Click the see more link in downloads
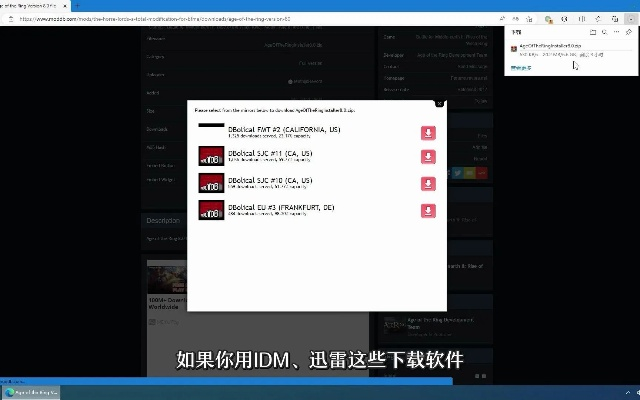 pos(521,68)
